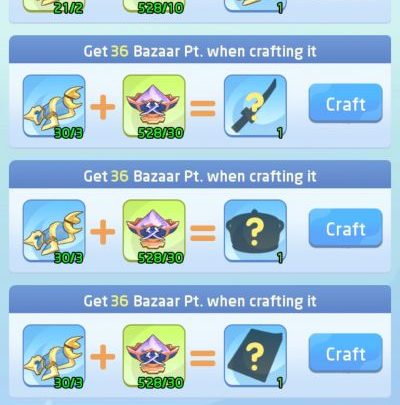The width and height of the screenshot is (400, 405).
Task: Select claw material icon in sword recipe
Action: [54, 106]
